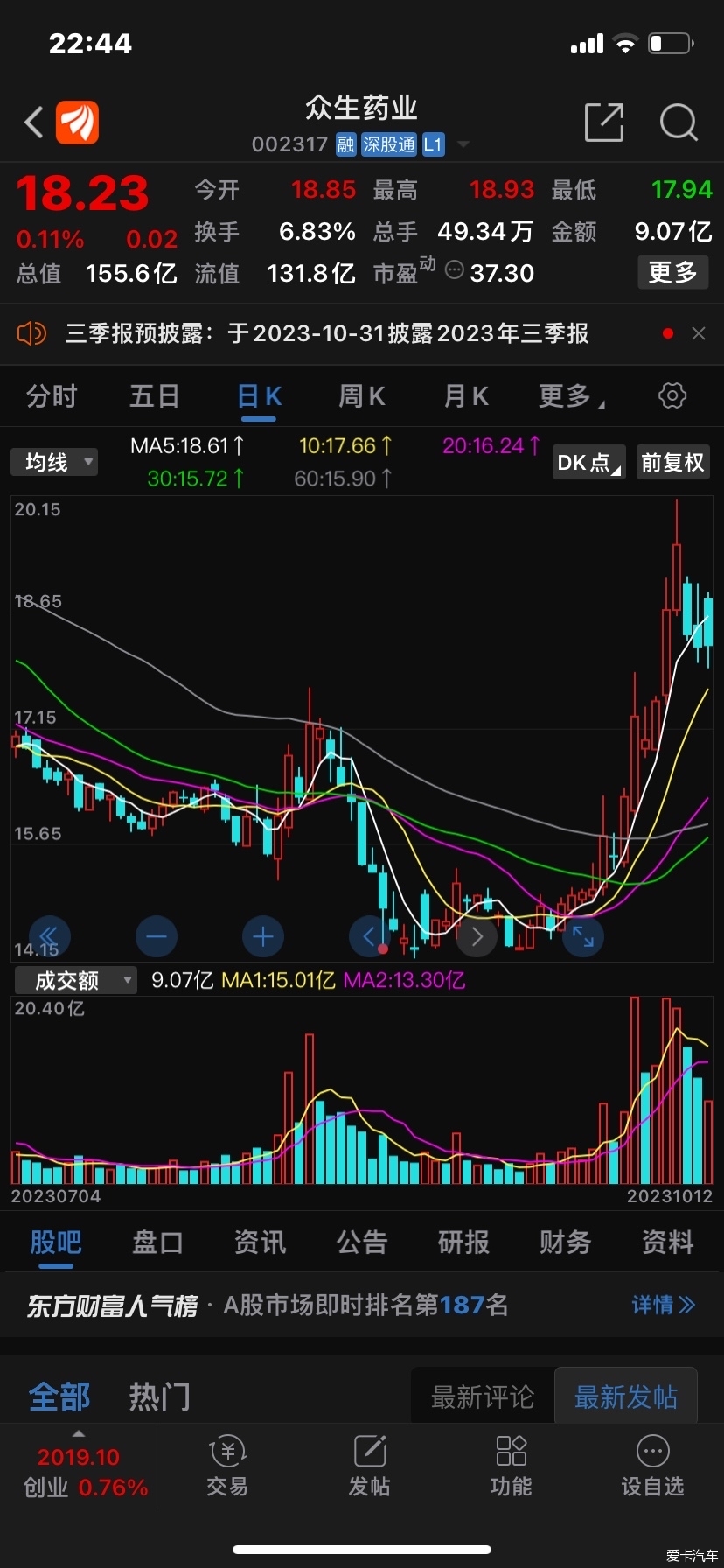Tap the 三季报预披露 announcement text
The width and height of the screenshot is (724, 1568).
(327, 333)
